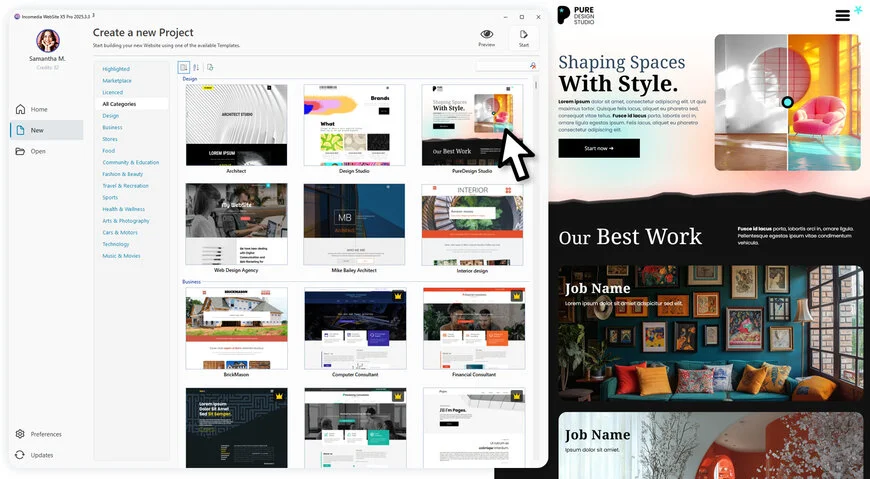Screen dimensions: 870x479
Task: Select the Arts & Photography category
Action: 126,220
